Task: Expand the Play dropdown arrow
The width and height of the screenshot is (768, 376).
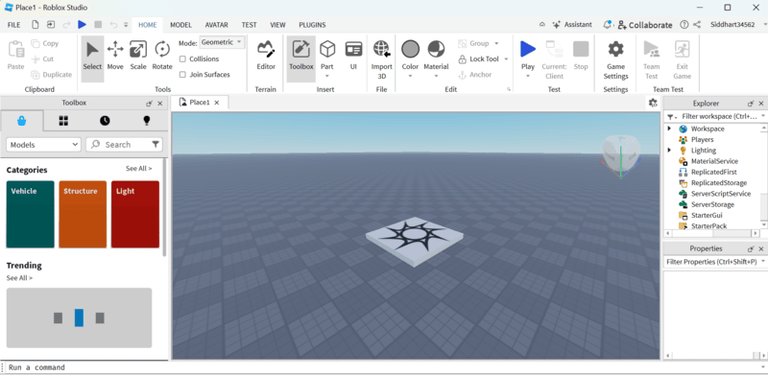Action: [528, 76]
